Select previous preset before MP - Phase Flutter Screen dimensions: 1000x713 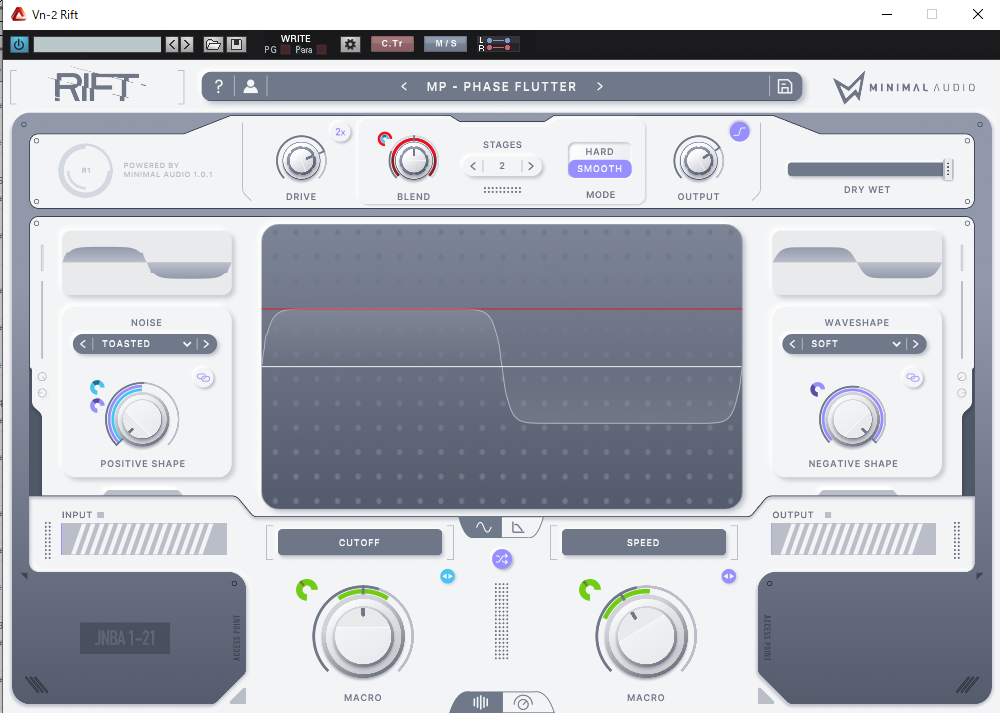[x=404, y=86]
